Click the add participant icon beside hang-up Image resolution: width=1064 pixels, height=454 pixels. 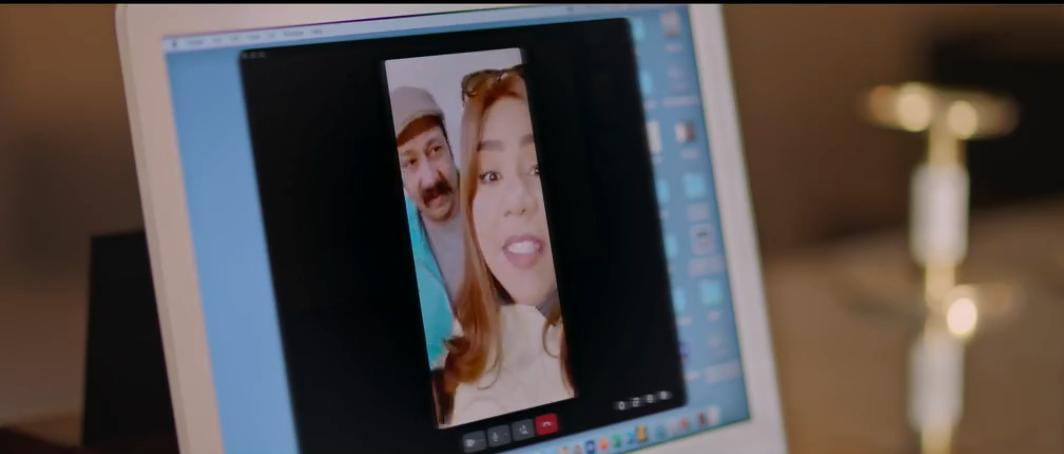[x=522, y=432]
